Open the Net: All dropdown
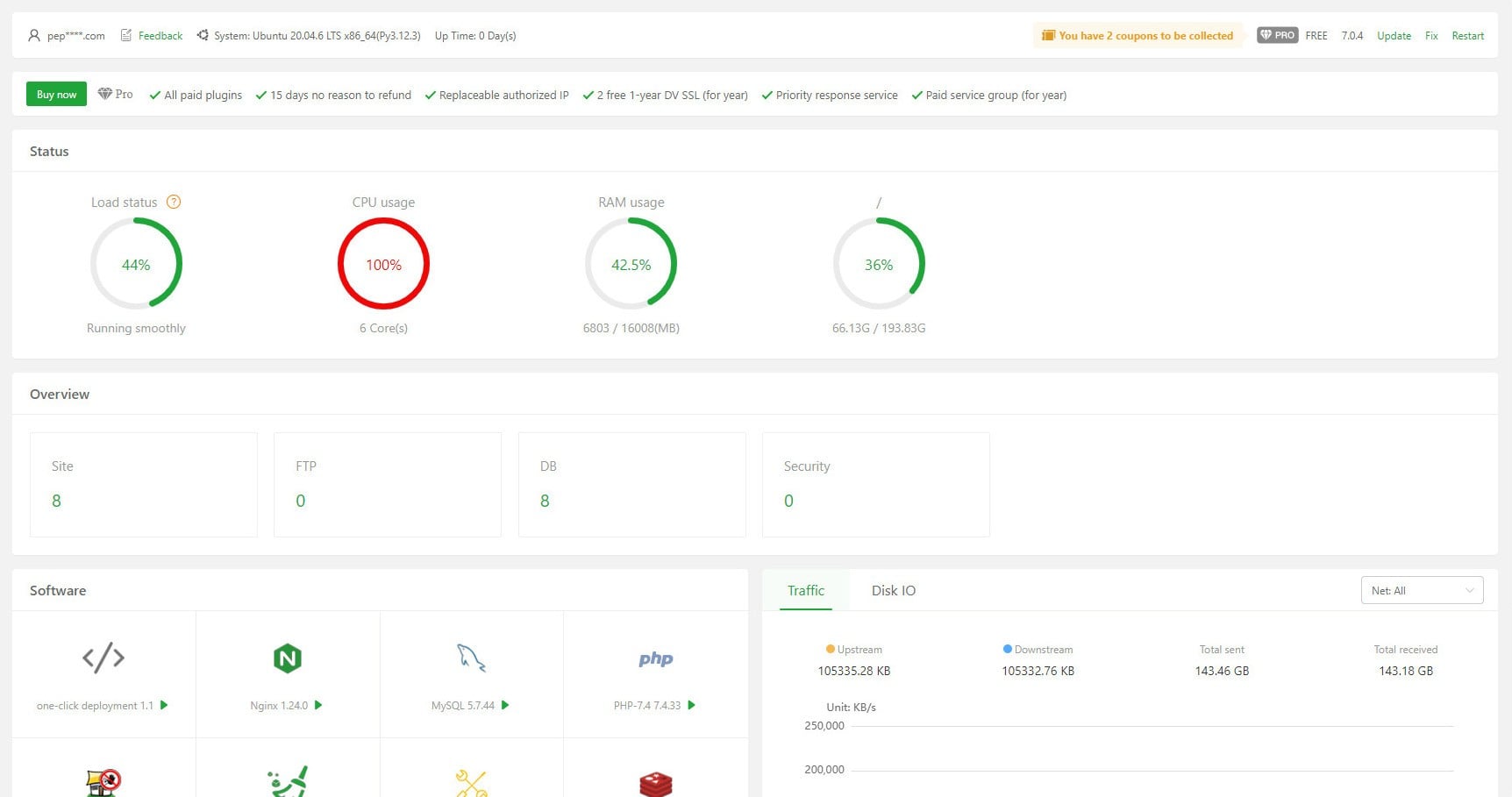 pyautogui.click(x=1422, y=590)
